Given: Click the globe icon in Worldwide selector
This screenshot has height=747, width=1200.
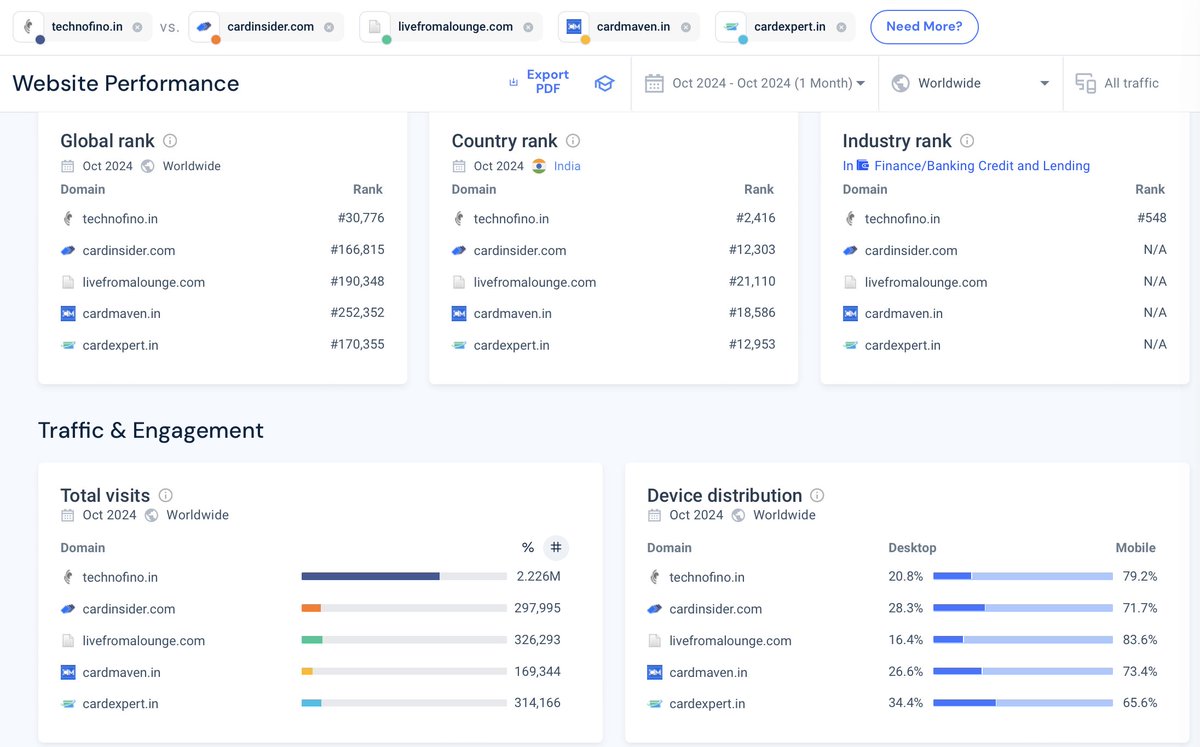Looking at the screenshot, I should (900, 83).
